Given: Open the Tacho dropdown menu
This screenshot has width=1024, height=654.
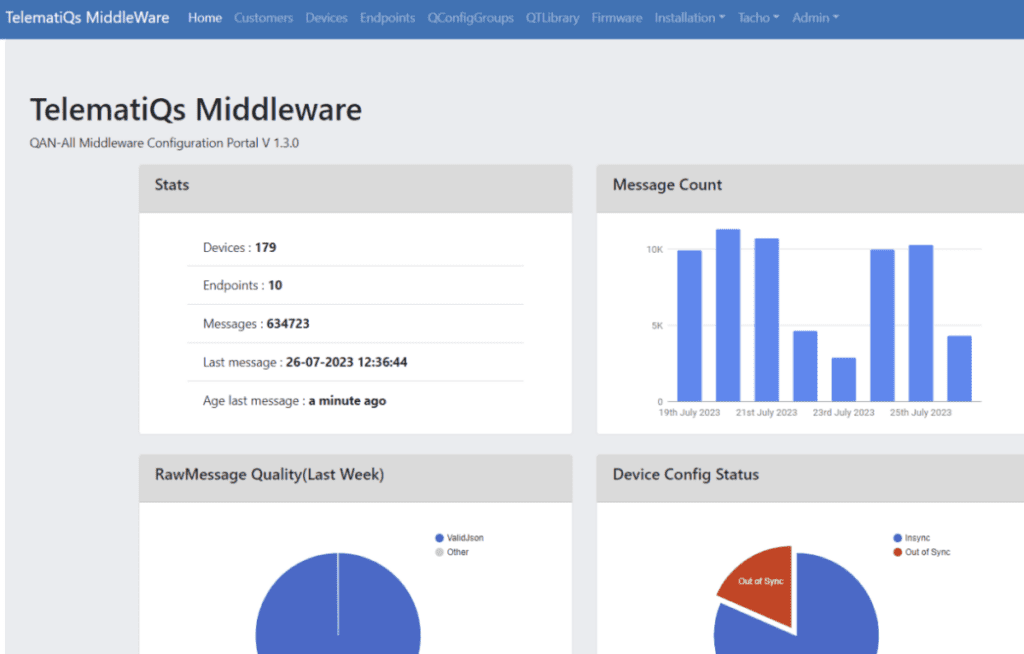Looking at the screenshot, I should point(757,17).
